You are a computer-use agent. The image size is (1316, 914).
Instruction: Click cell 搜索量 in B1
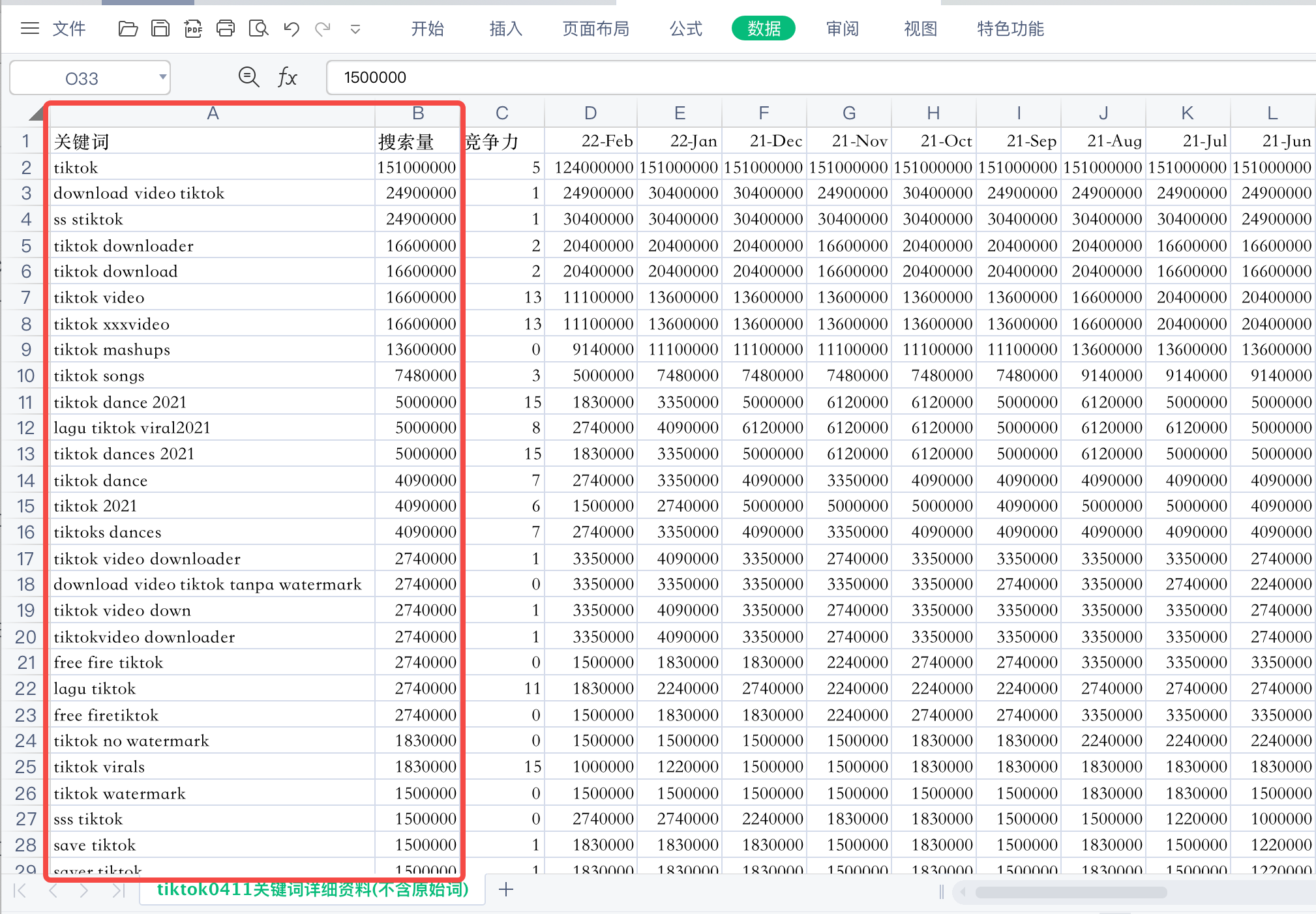pyautogui.click(x=418, y=141)
